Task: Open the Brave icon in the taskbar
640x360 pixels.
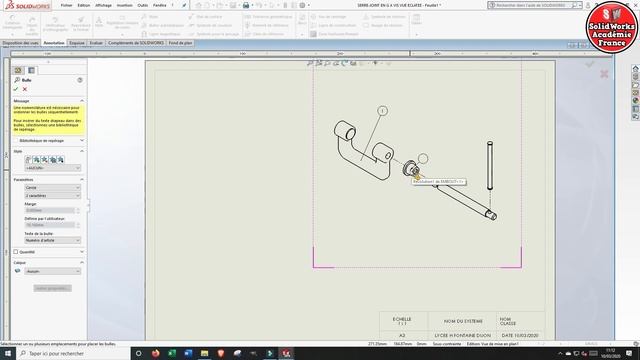Action: (x=221, y=353)
